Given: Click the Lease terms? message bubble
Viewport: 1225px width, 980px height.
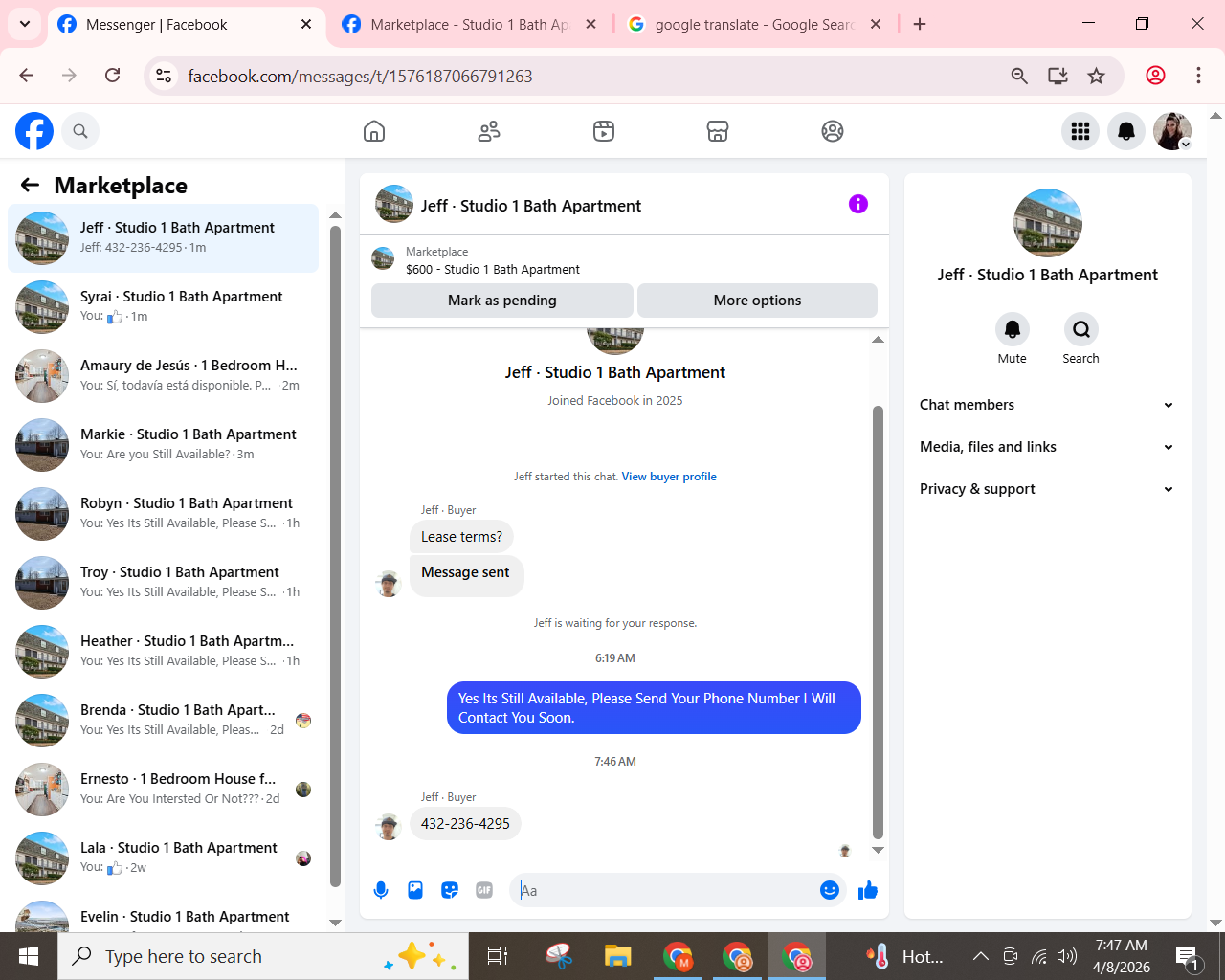Looking at the screenshot, I should point(461,537).
